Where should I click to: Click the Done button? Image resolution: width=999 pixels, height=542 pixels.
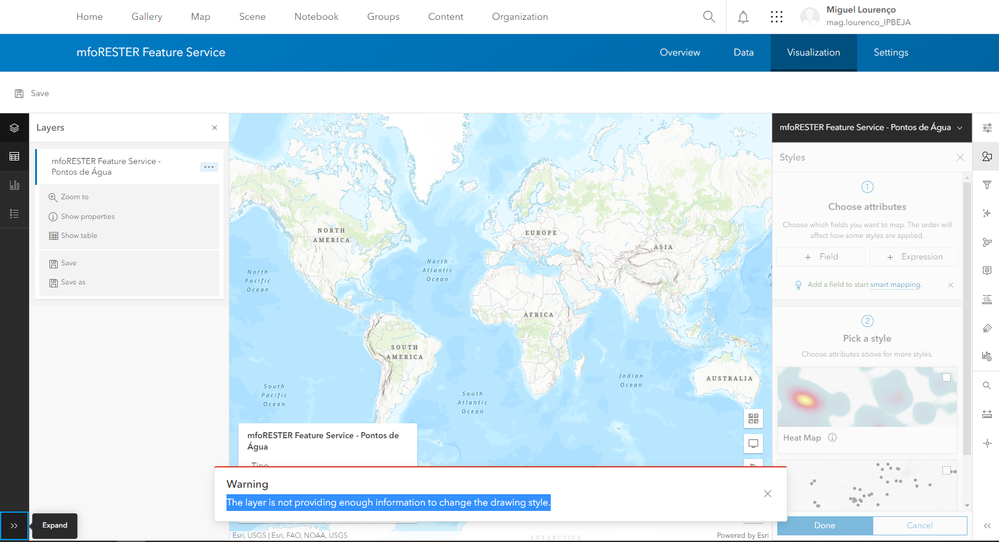[x=824, y=525]
